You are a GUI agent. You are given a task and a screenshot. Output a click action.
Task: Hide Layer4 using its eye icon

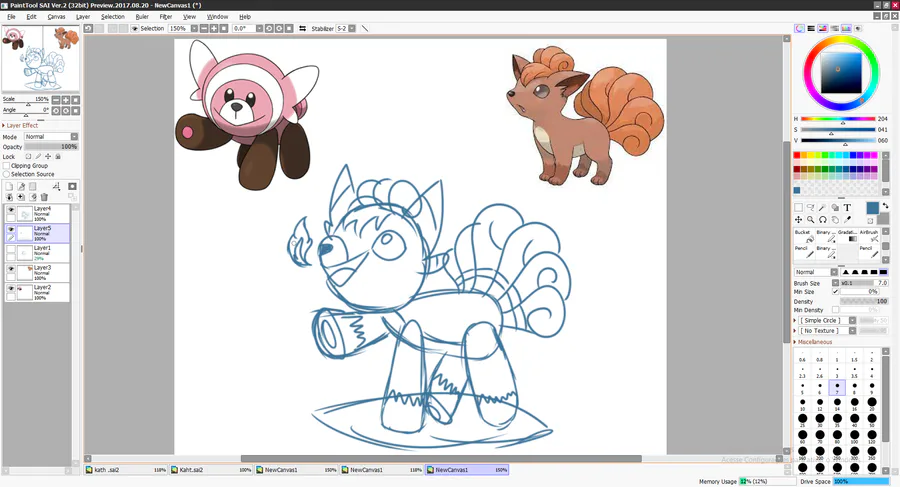pyautogui.click(x=10, y=210)
